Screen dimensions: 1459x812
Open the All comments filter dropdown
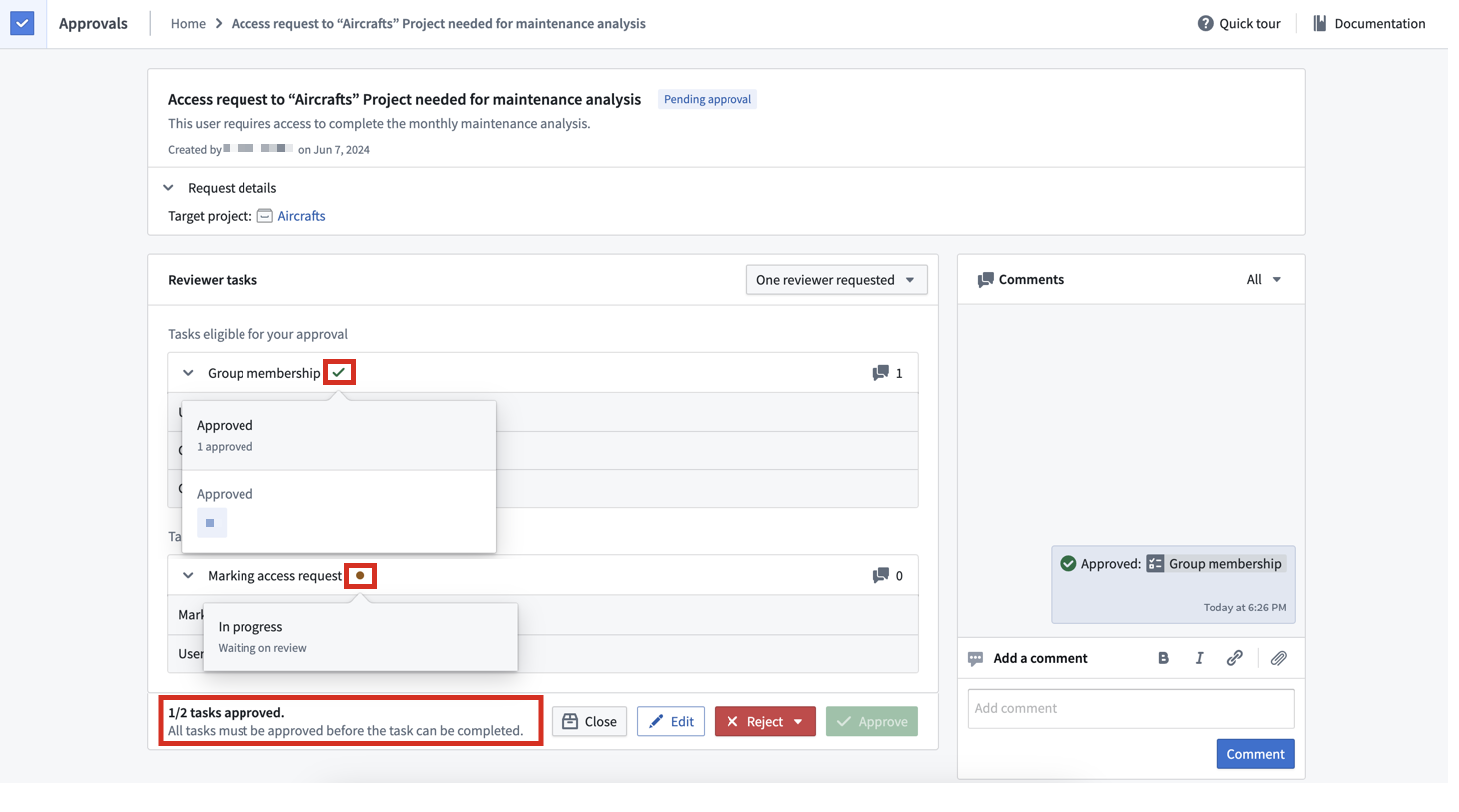[x=1263, y=280]
